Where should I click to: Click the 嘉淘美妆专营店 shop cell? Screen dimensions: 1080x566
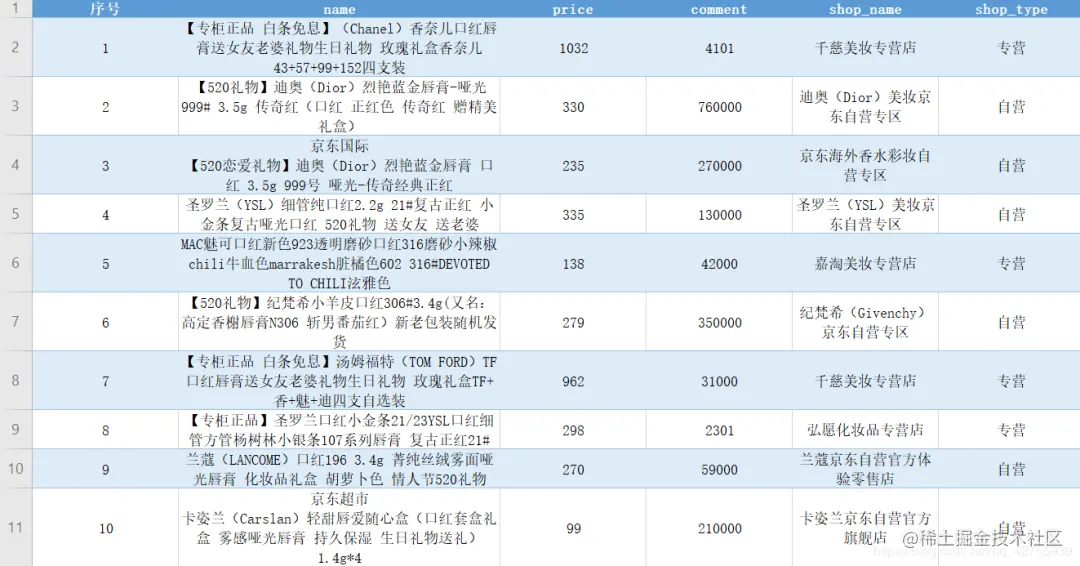[x=865, y=263]
